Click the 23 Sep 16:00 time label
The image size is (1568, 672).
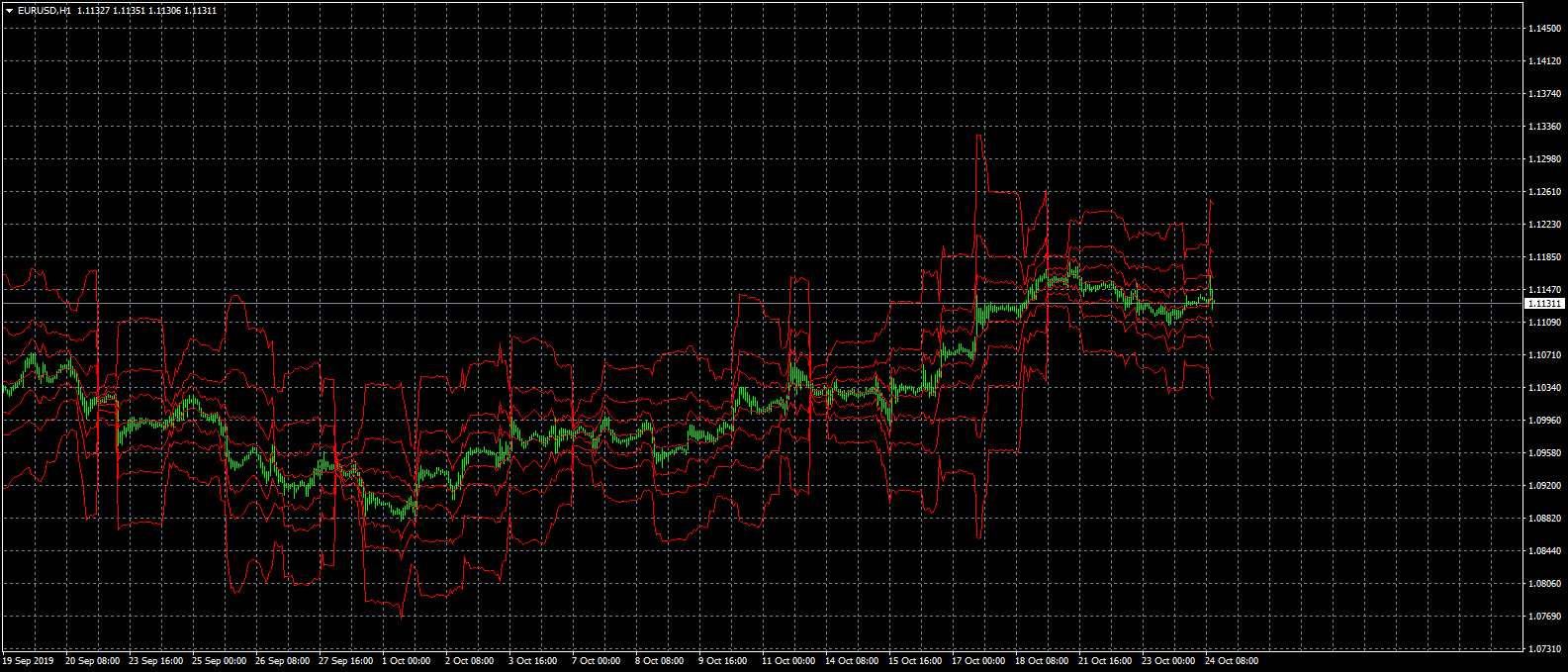pyautogui.click(x=156, y=661)
